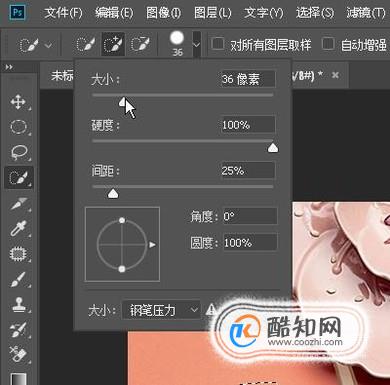This screenshot has width=390, height=385.
Task: Select the Crop/slice knife tool
Action: (19, 203)
